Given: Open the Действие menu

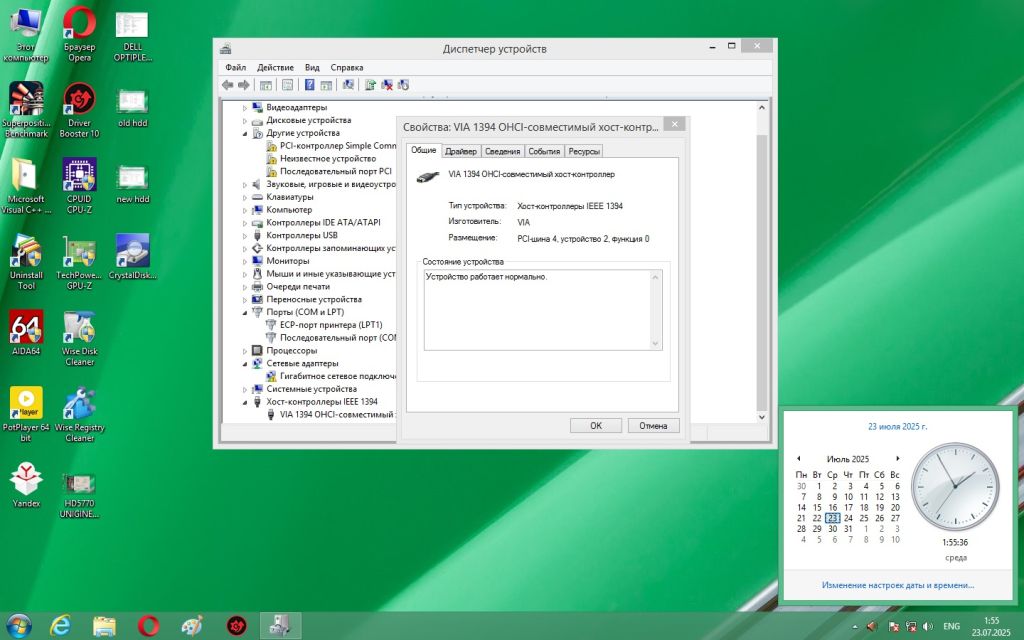Looking at the screenshot, I should point(275,67).
